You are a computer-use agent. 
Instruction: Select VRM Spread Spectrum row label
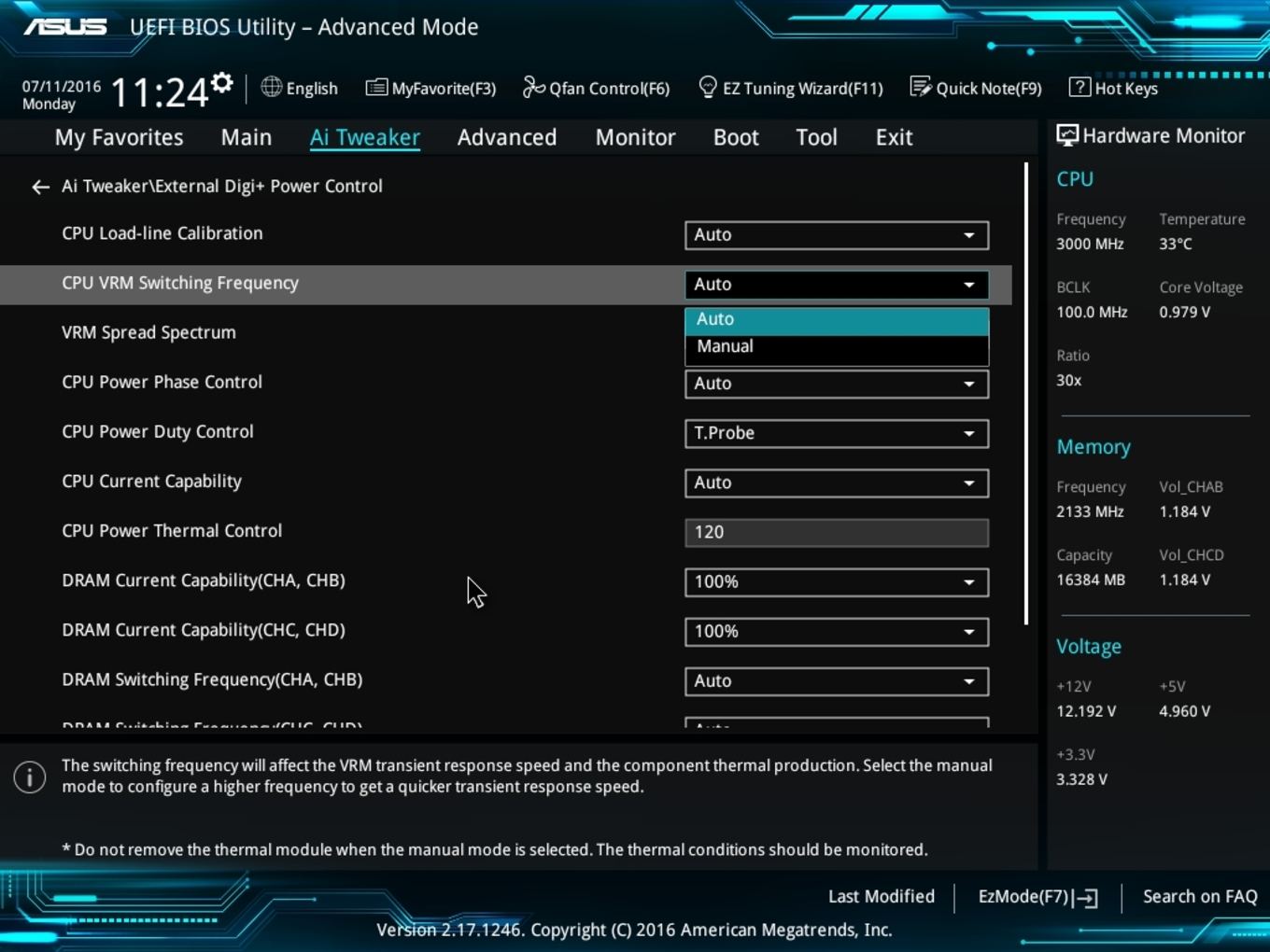click(148, 332)
